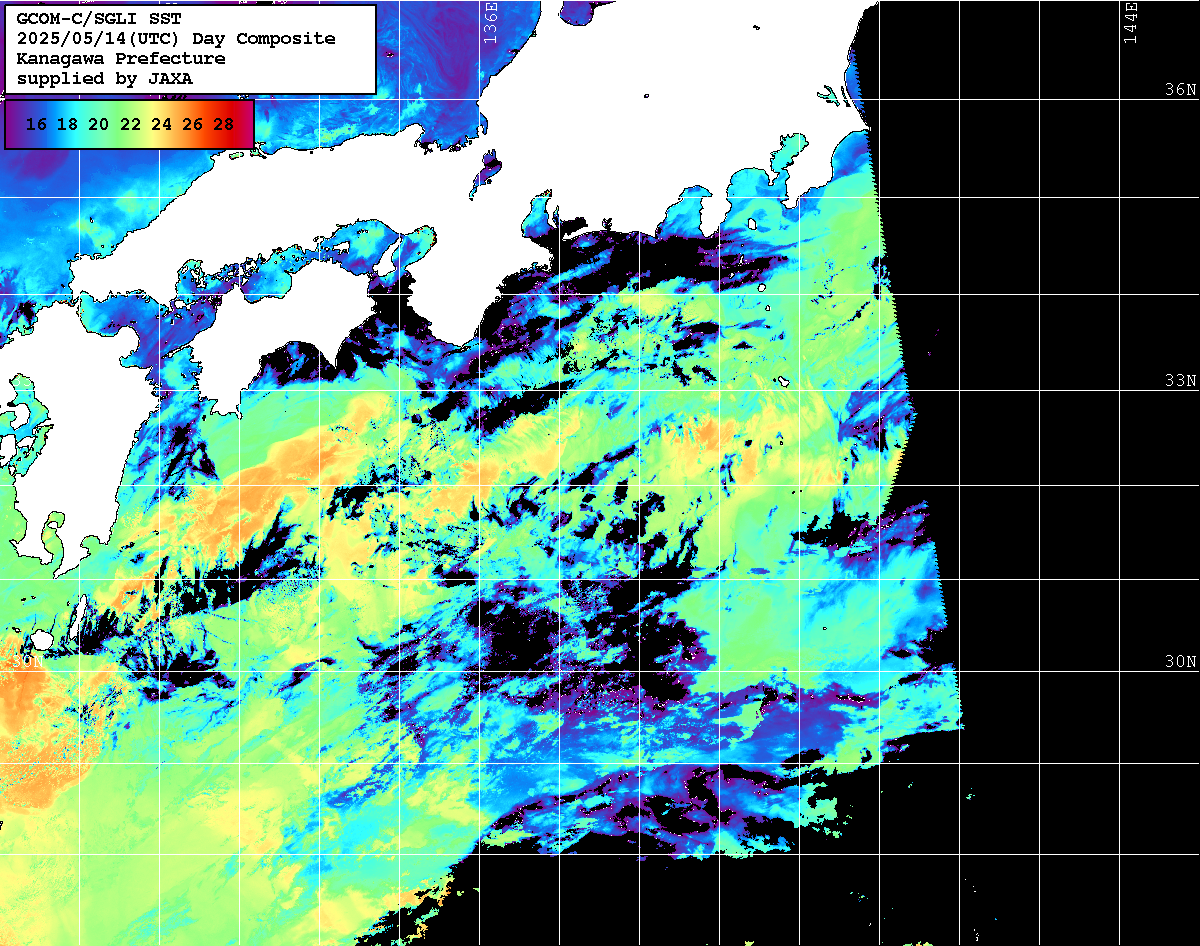Click the 'Kanagawa Prefecture' label
The image size is (1200, 946).
click(x=121, y=59)
